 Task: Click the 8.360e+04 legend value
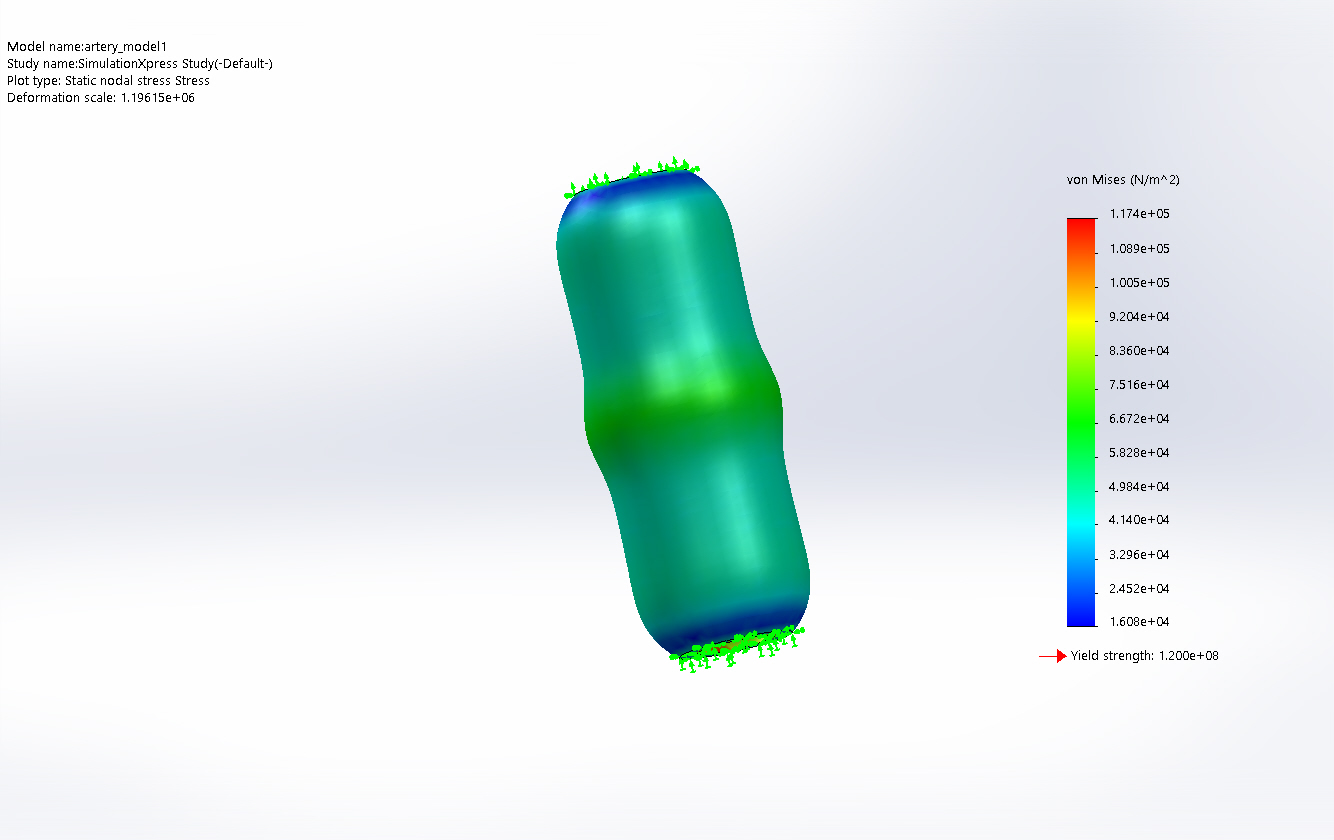tap(1139, 350)
